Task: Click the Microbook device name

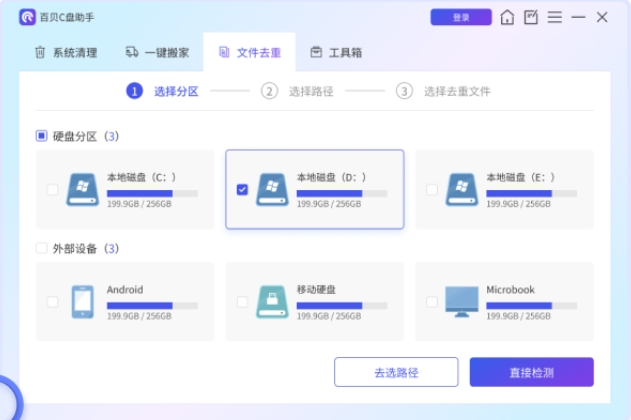Action: [510, 290]
